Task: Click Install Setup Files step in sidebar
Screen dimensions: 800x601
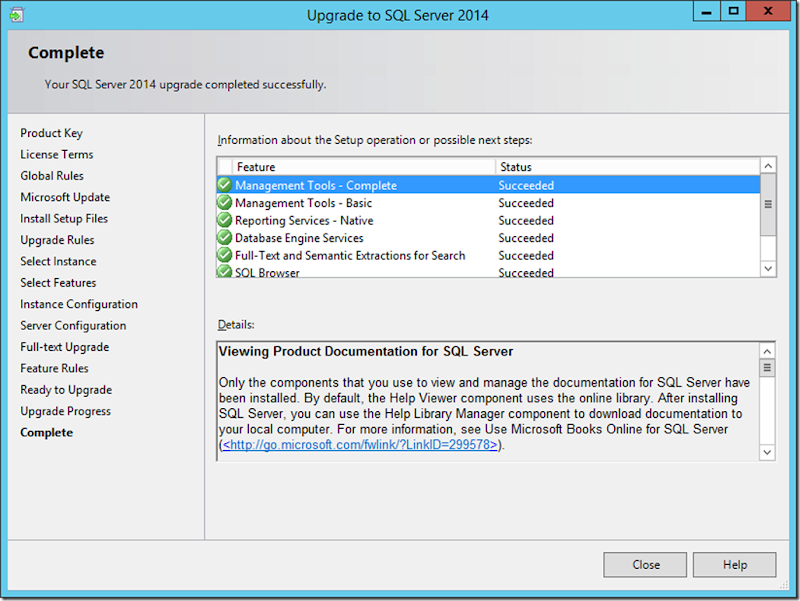Action: click(x=64, y=218)
